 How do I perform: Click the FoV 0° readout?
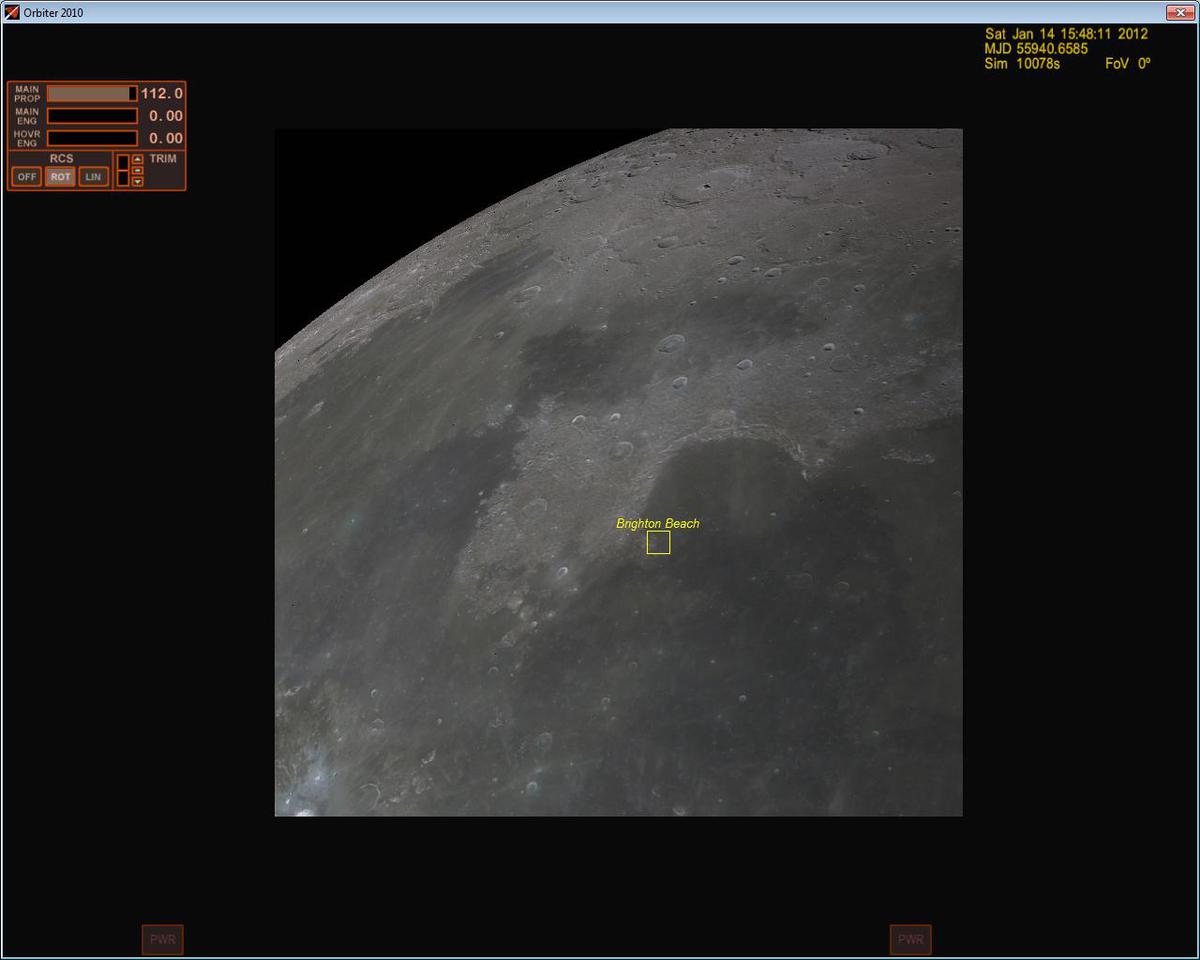pyautogui.click(x=1128, y=63)
